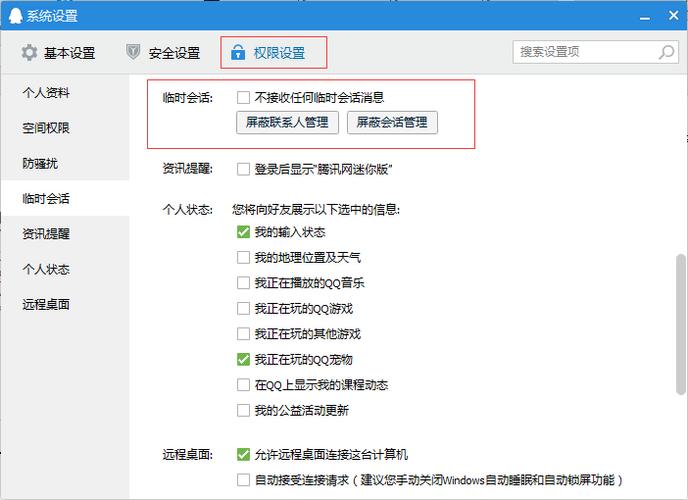Close the 系统设置 window
This screenshot has height=500, width=688.
[x=674, y=16]
